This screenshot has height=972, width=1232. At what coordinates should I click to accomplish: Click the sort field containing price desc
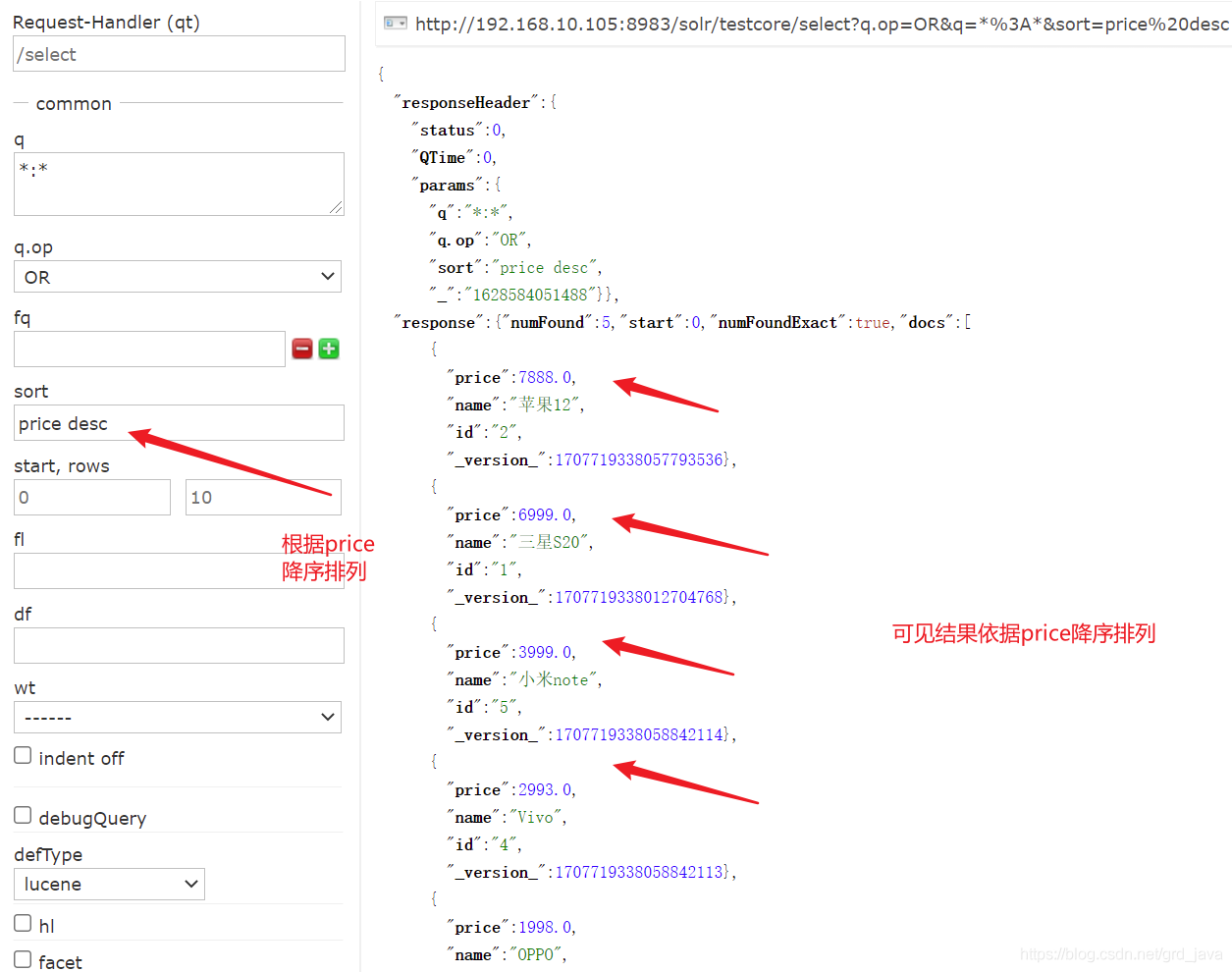click(179, 423)
